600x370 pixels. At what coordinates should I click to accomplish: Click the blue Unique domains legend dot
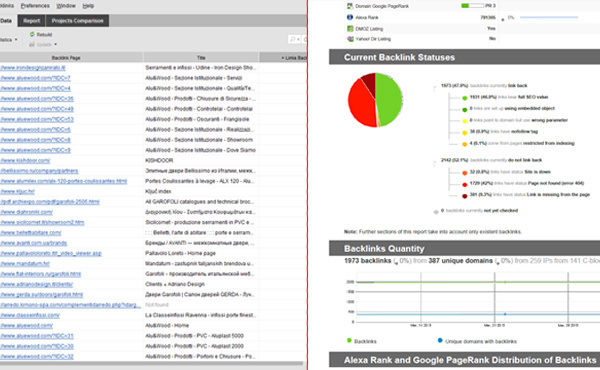tap(440, 340)
